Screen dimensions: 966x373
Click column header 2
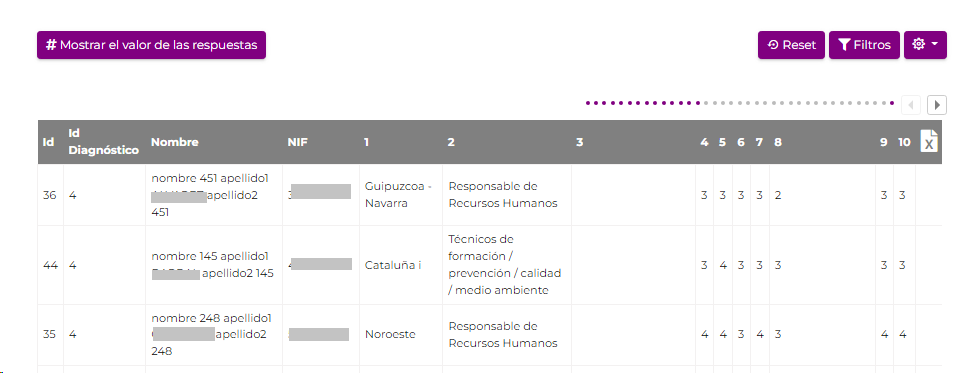pyautogui.click(x=451, y=142)
